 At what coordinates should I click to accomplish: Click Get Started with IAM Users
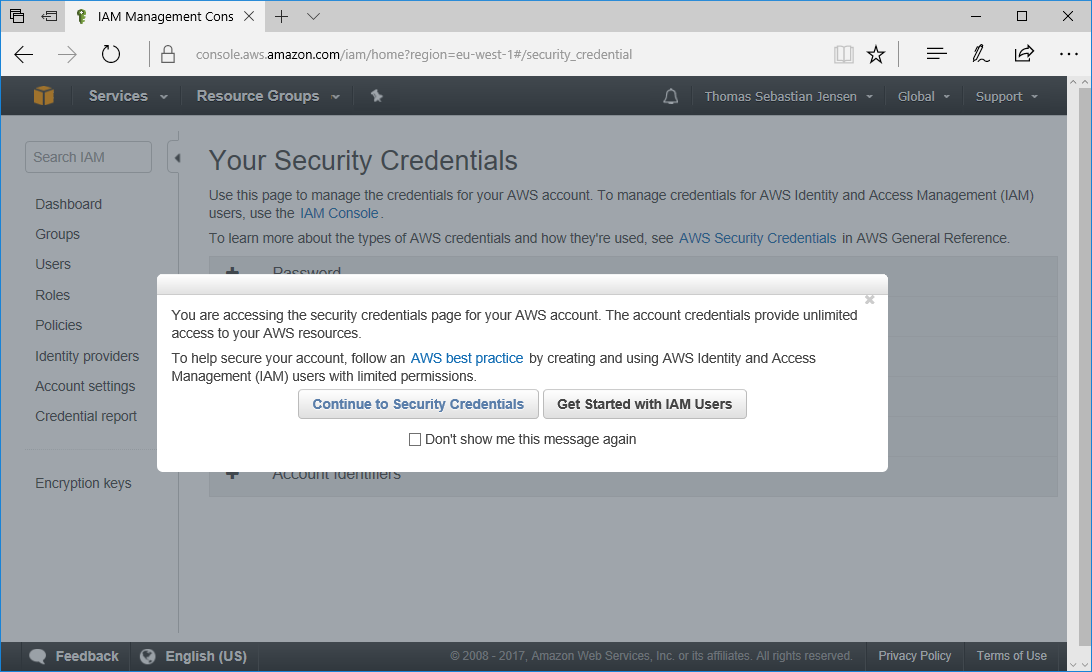point(644,404)
